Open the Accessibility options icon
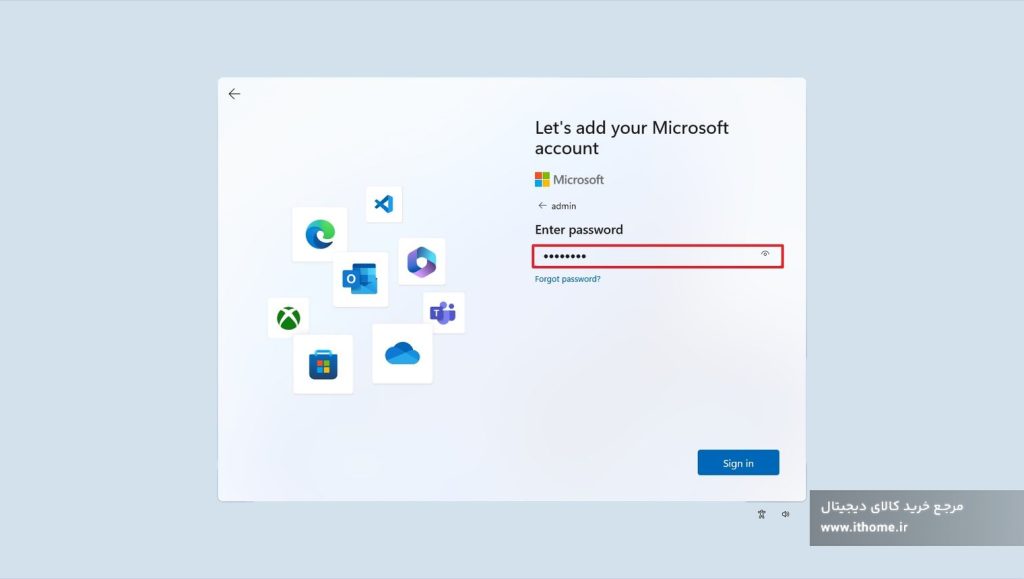This screenshot has height=579, width=1024. point(761,514)
